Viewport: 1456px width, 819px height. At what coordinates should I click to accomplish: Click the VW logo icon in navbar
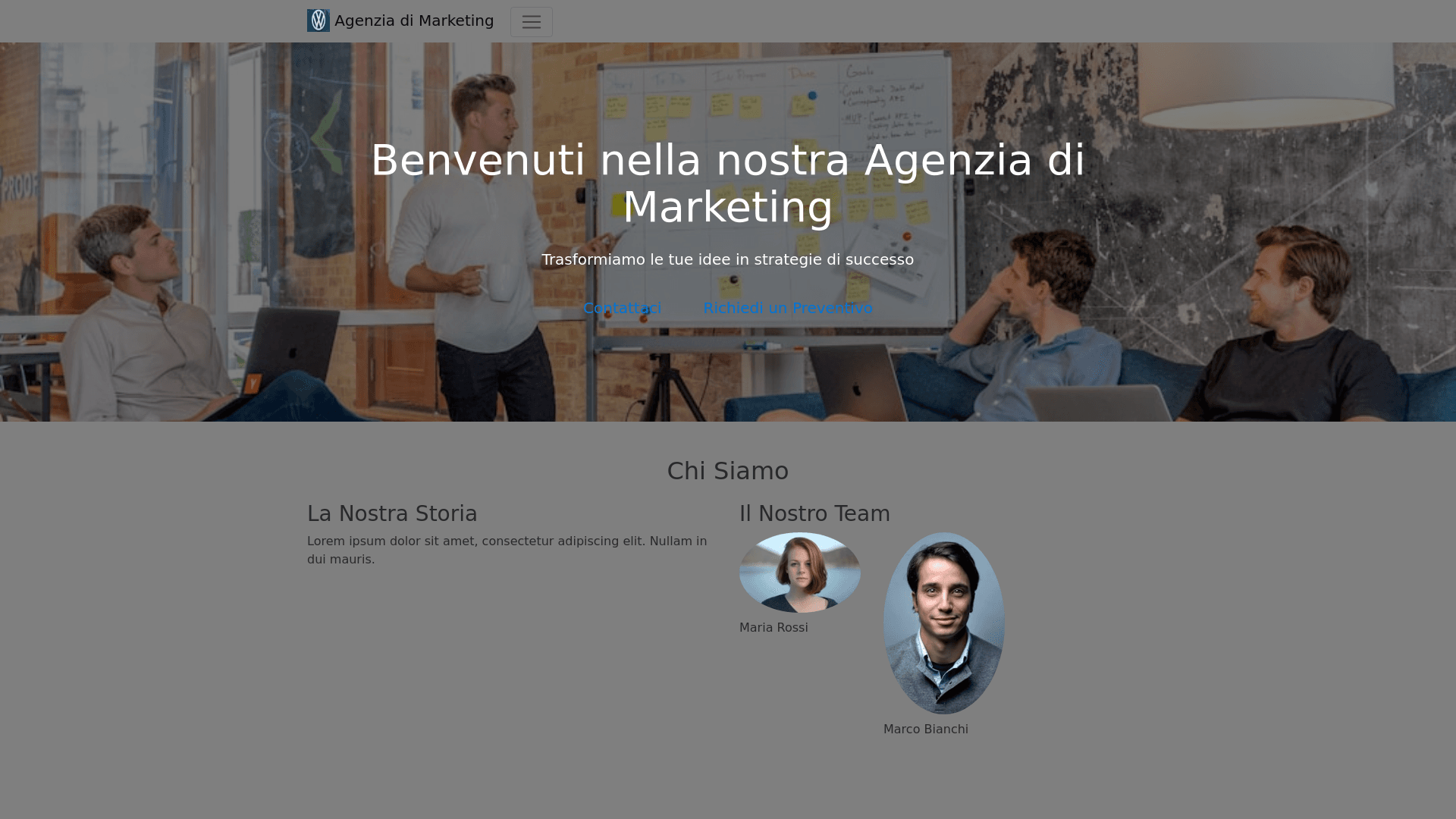click(x=318, y=20)
